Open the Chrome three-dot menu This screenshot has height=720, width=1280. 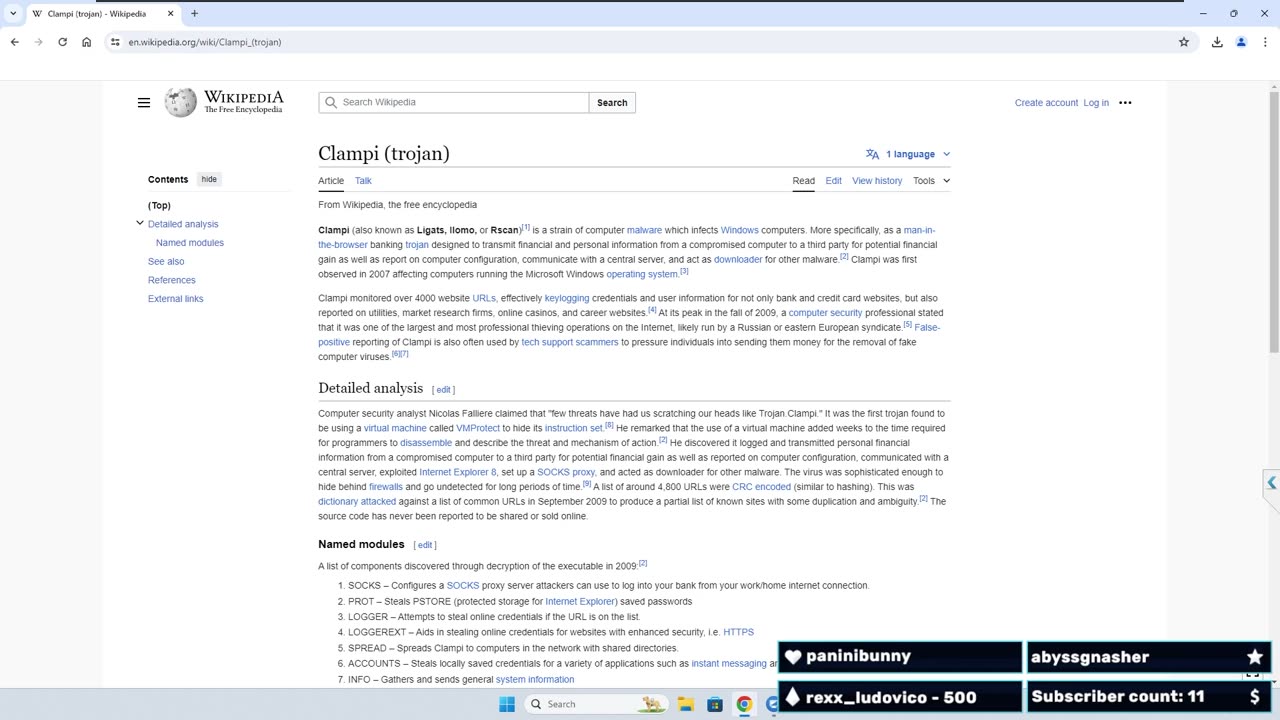pos(1265,42)
